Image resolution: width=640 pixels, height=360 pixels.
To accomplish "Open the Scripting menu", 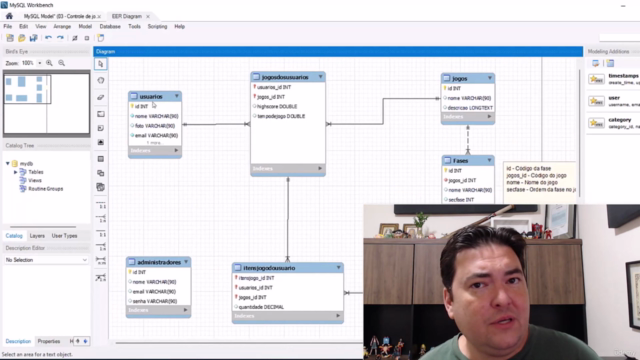I will [x=157, y=27].
